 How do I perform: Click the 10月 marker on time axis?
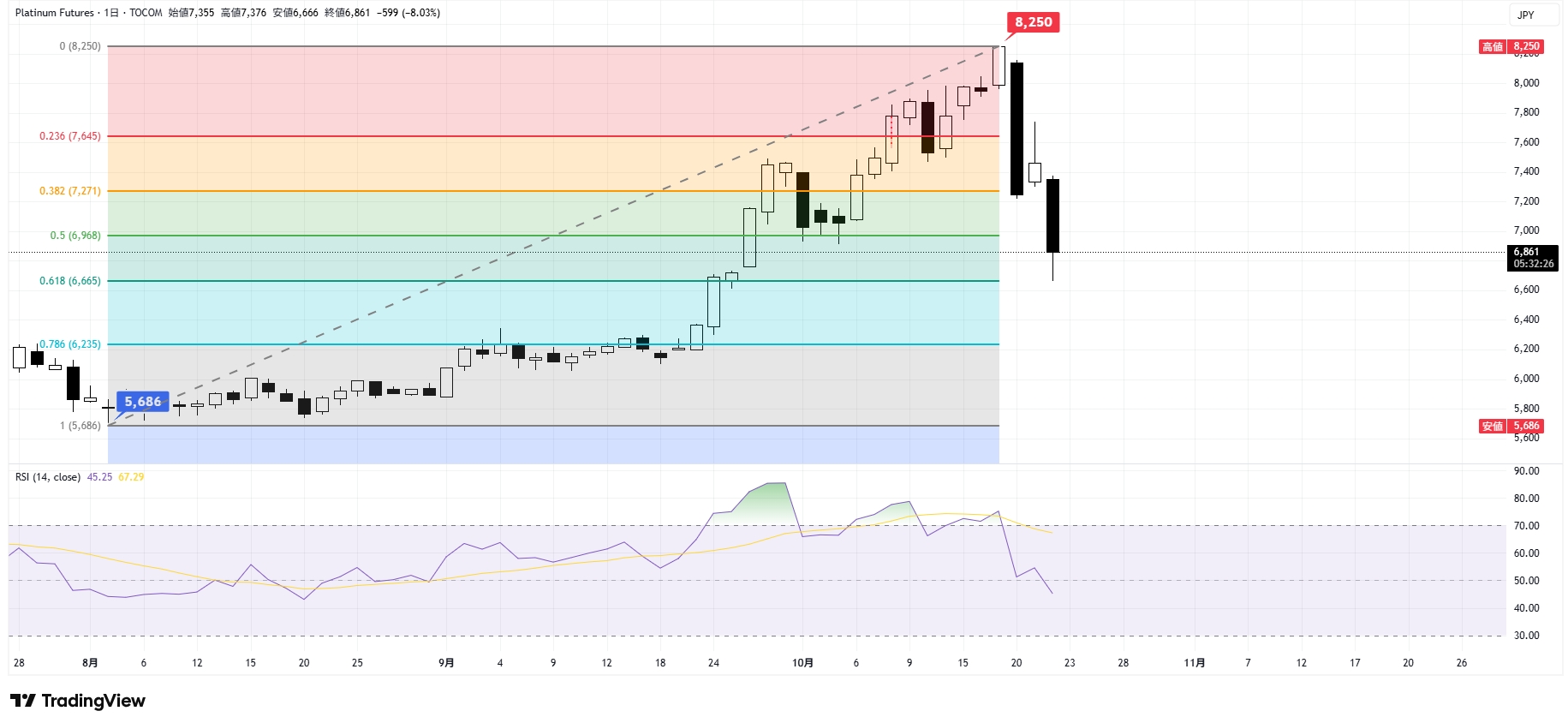(802, 663)
